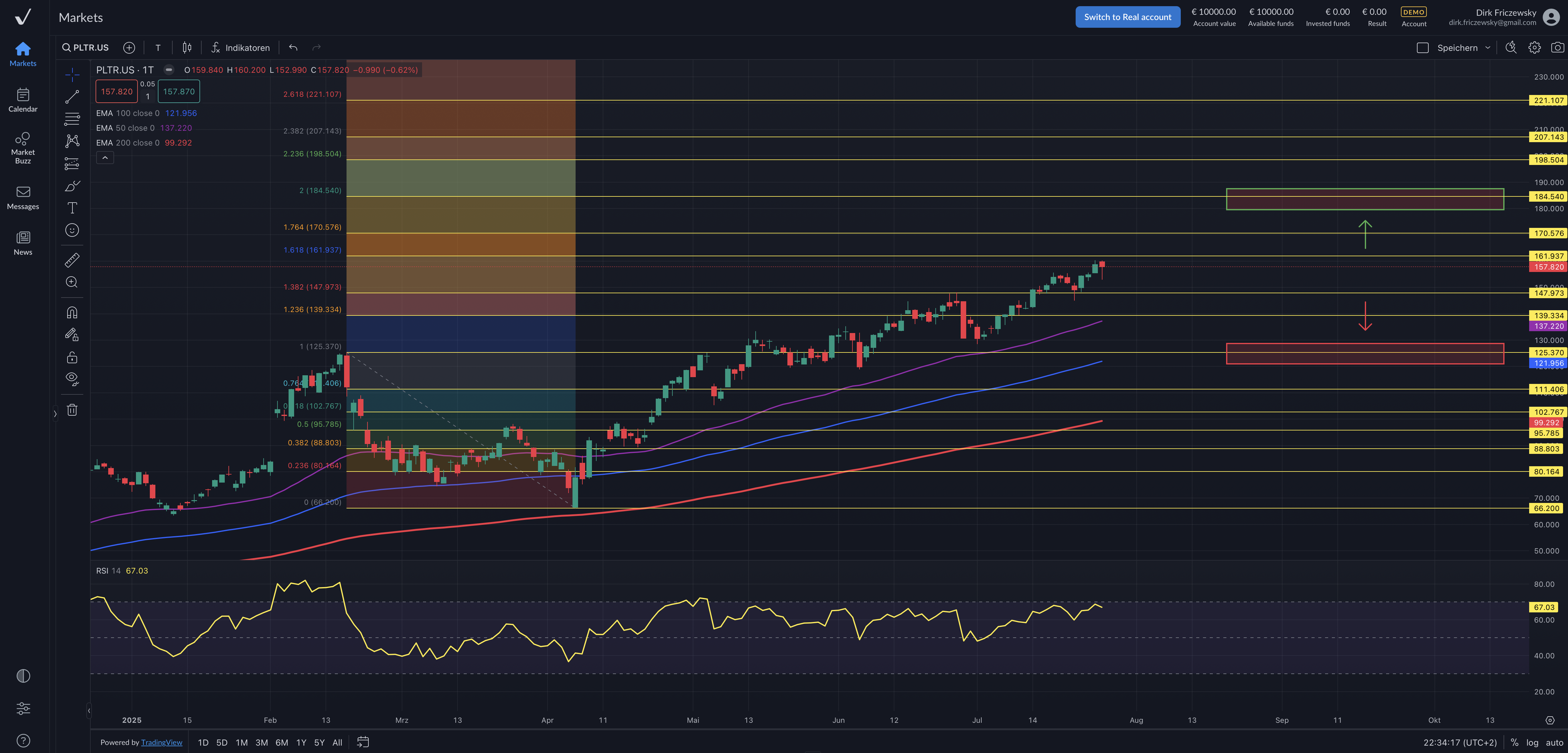The image size is (1568, 753).
Task: Toggle the log scale option
Action: pos(1532,742)
